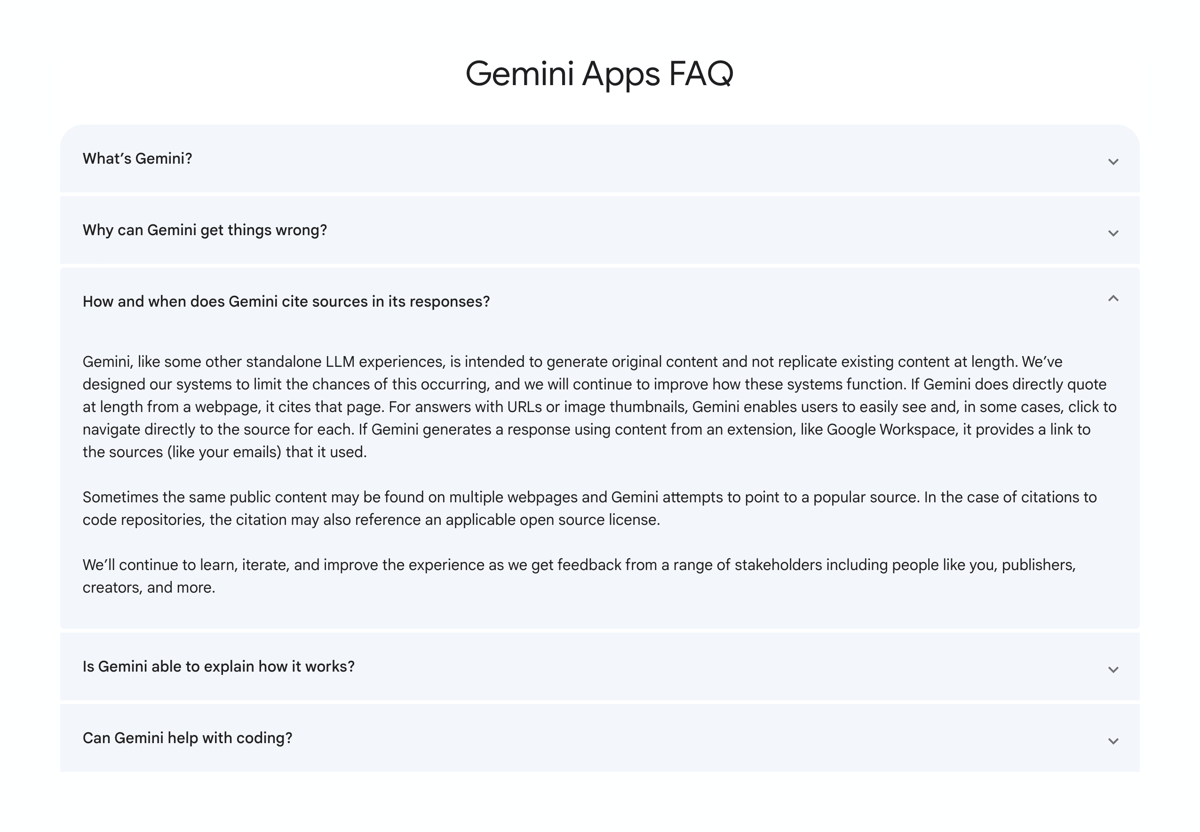Expand "Why can Gemini get things wrong?"
1200x832 pixels.
tap(600, 230)
